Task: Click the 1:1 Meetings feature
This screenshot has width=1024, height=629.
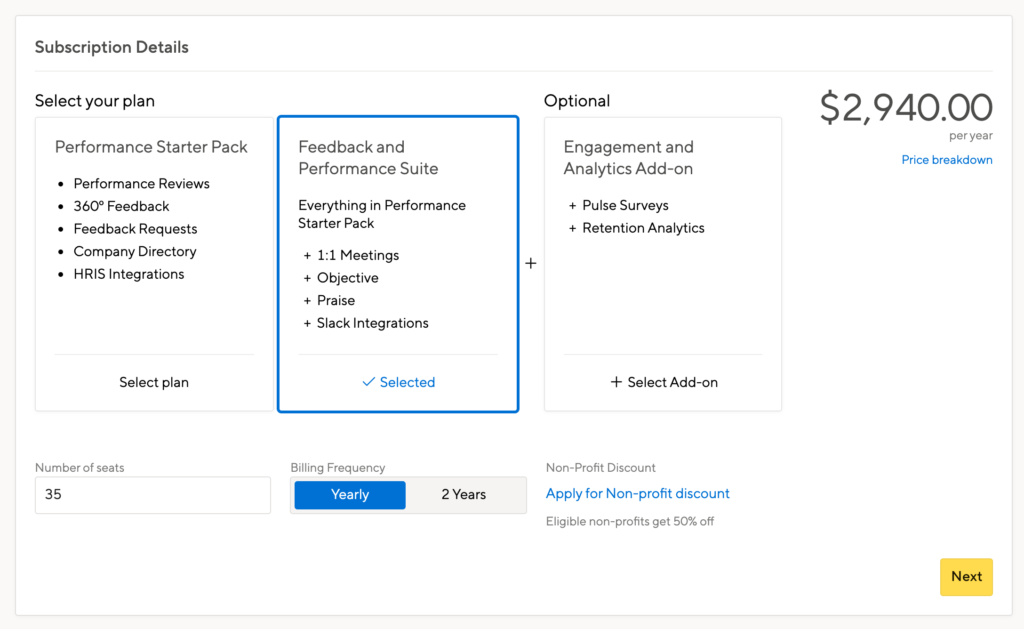Action: (x=358, y=255)
